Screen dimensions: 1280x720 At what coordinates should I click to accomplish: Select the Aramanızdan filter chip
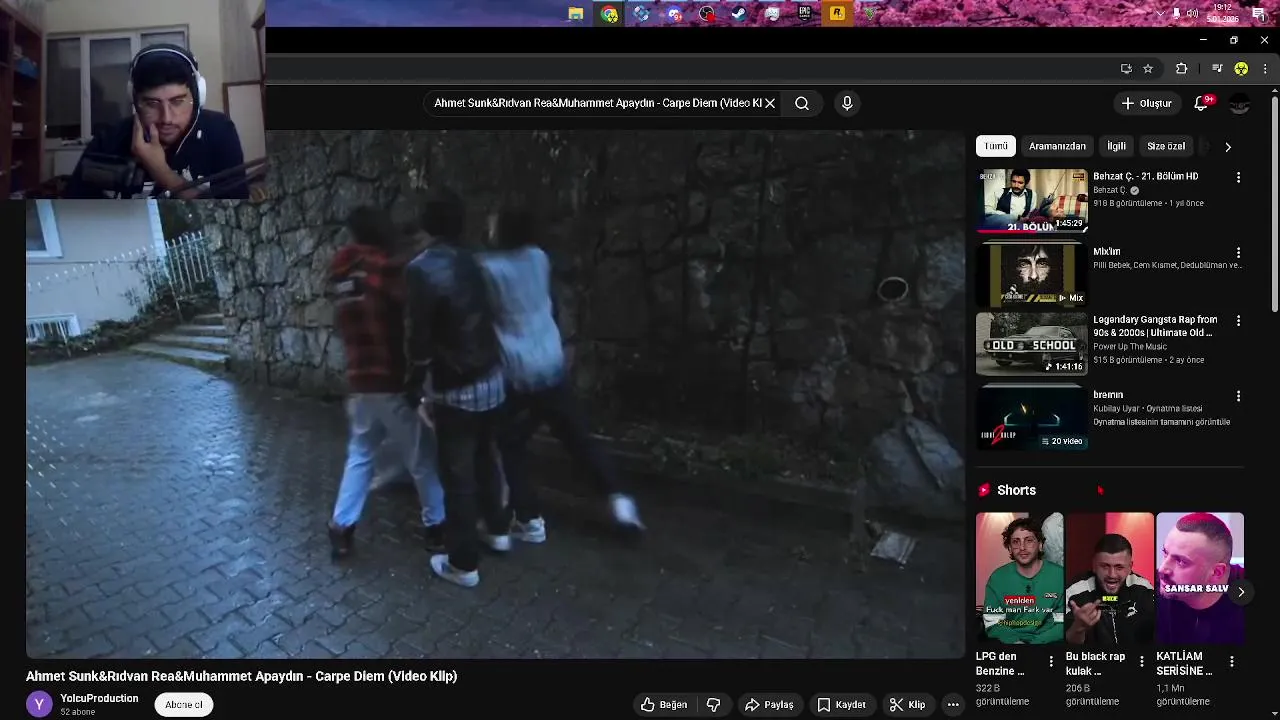click(x=1057, y=146)
